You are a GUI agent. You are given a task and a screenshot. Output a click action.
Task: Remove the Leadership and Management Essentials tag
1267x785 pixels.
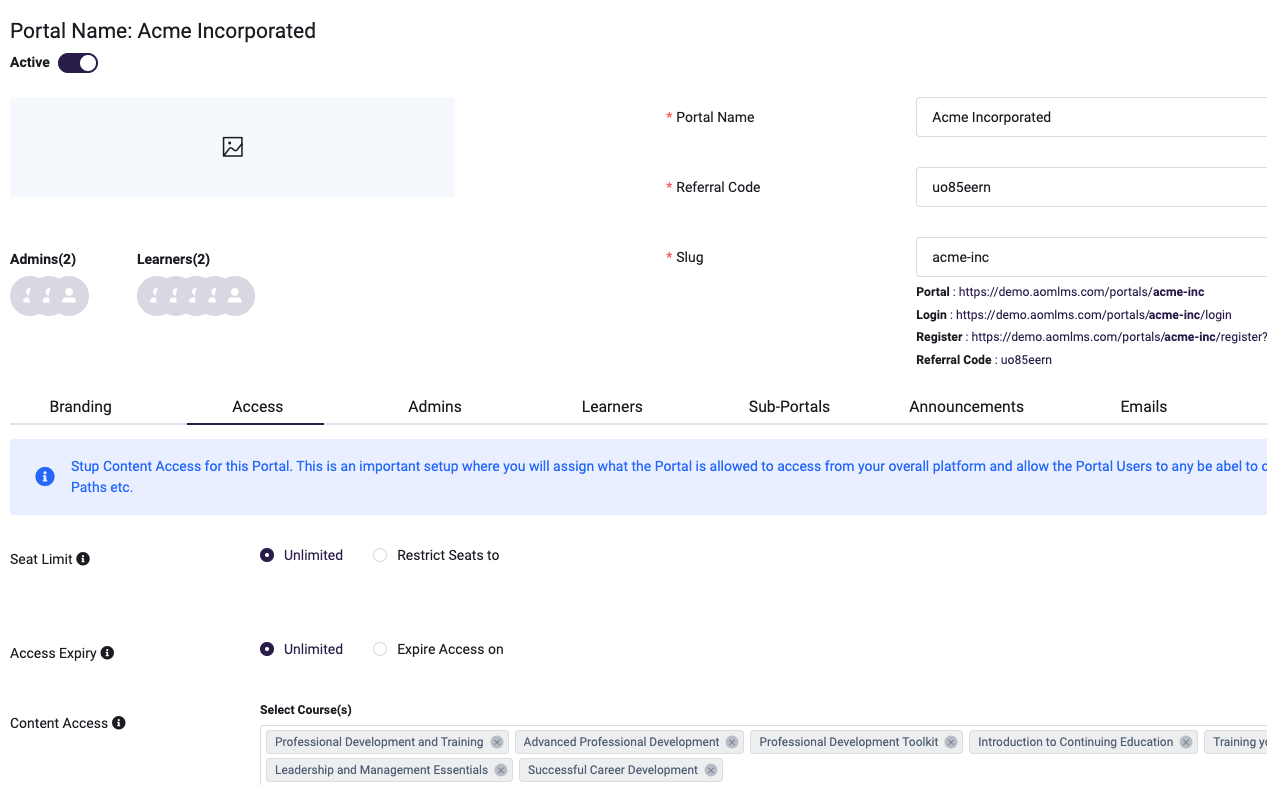pos(501,770)
